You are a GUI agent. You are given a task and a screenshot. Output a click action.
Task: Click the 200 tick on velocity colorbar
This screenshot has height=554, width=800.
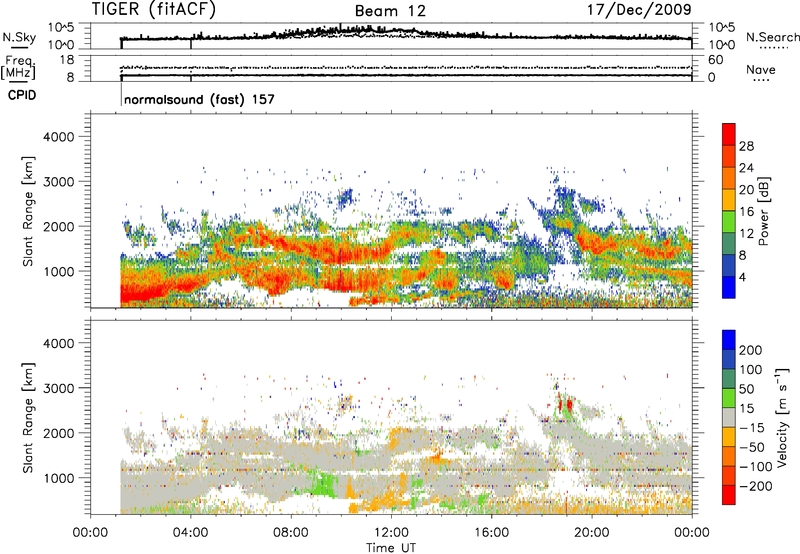pyautogui.click(x=751, y=350)
